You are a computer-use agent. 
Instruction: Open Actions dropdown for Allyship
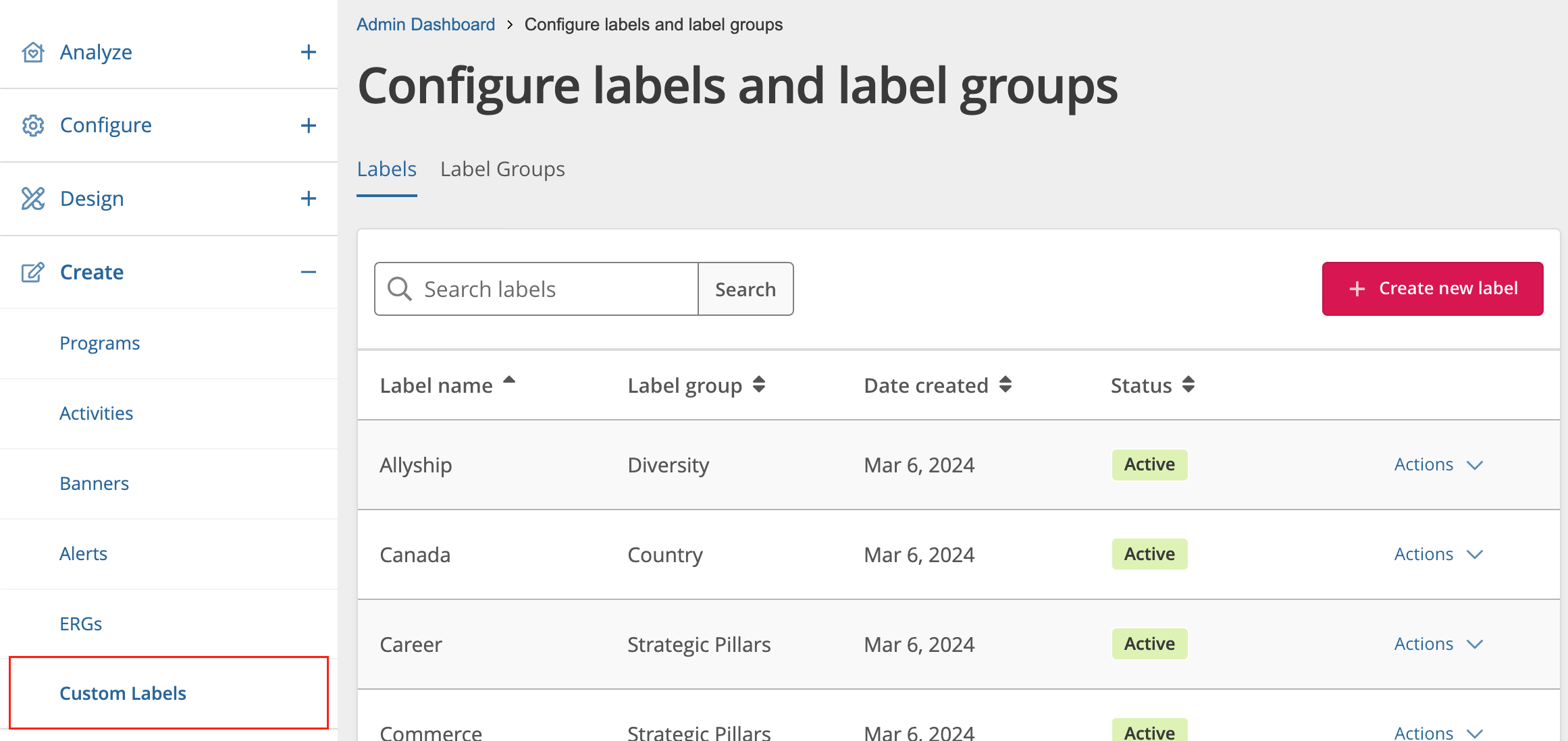(x=1438, y=465)
